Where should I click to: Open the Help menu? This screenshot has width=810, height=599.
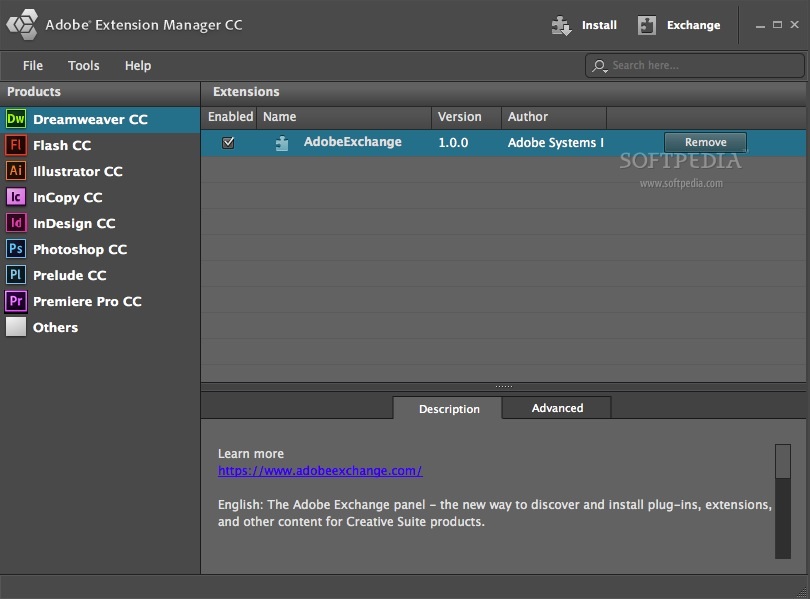tap(138, 66)
